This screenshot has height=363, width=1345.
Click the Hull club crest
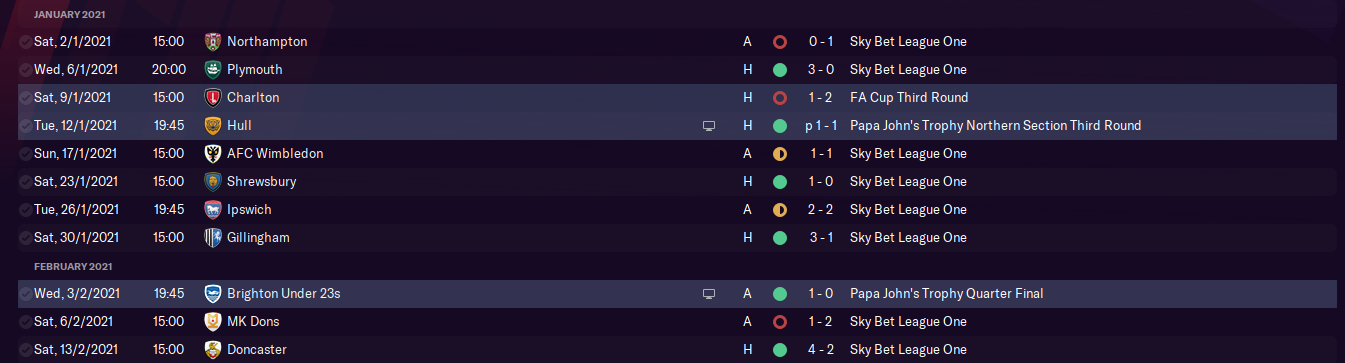[x=212, y=126]
